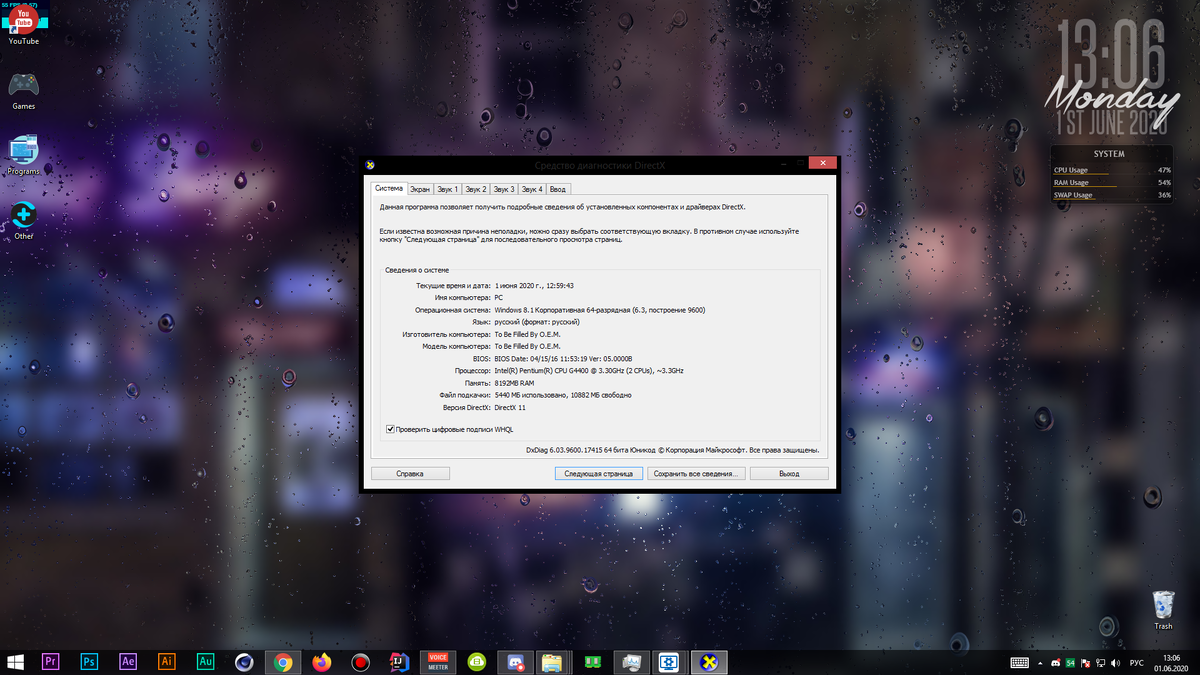Switch to the Система tab

[x=388, y=188]
